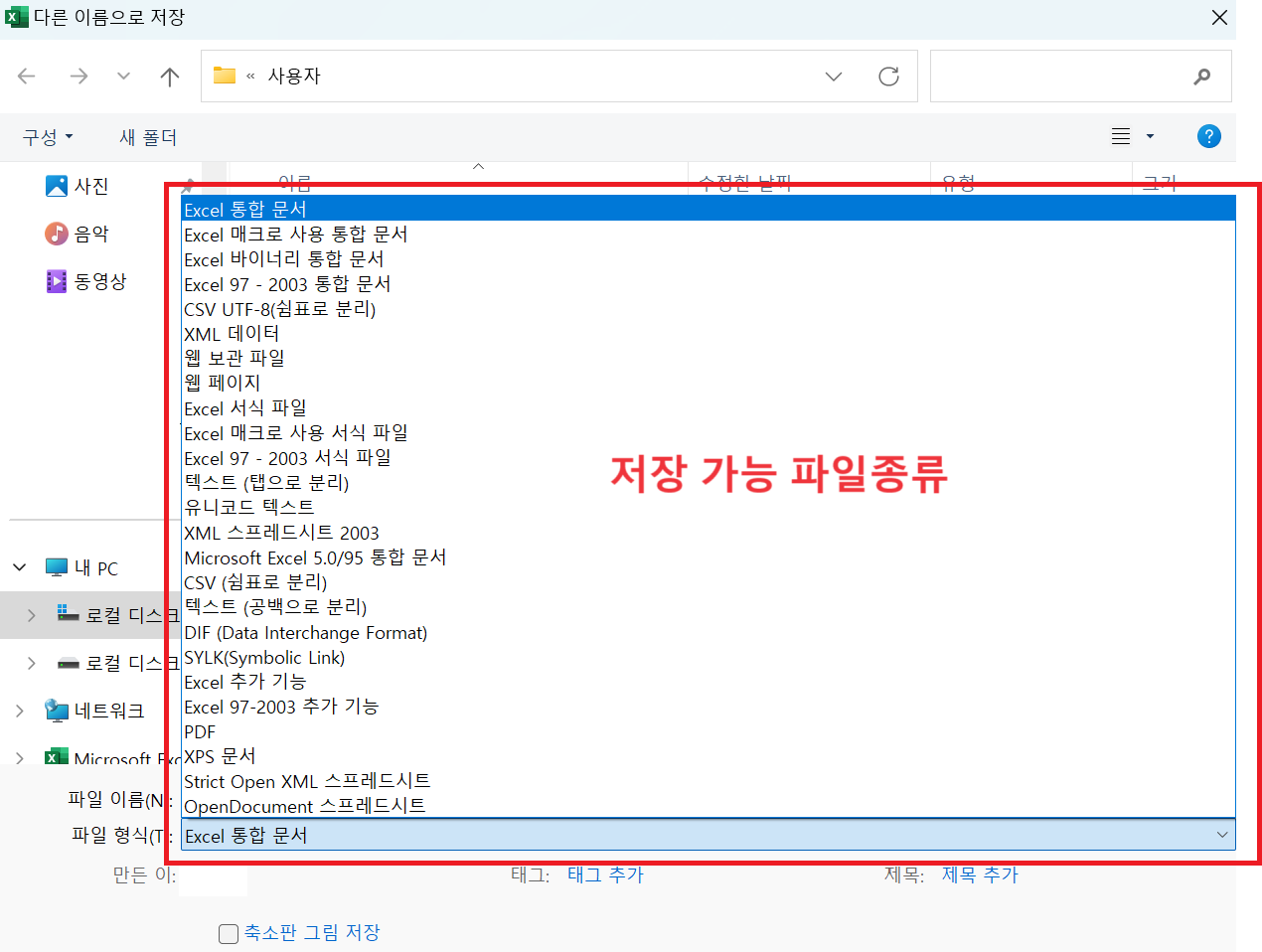Viewport: 1262px width, 952px height.
Task: Click the 새 폴더 button
Action: point(148,137)
